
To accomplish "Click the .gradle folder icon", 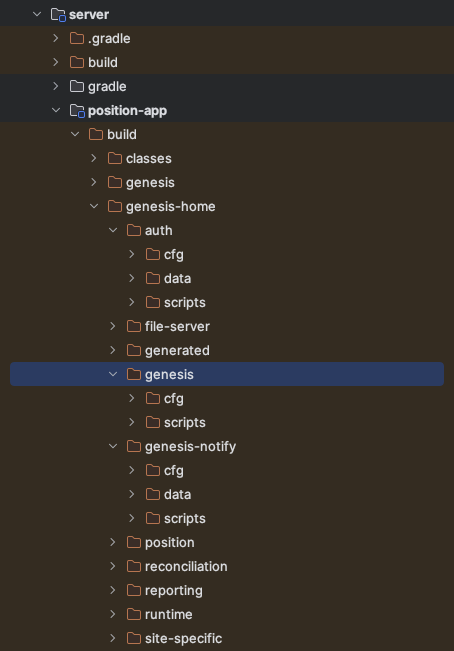I will point(77,38).
